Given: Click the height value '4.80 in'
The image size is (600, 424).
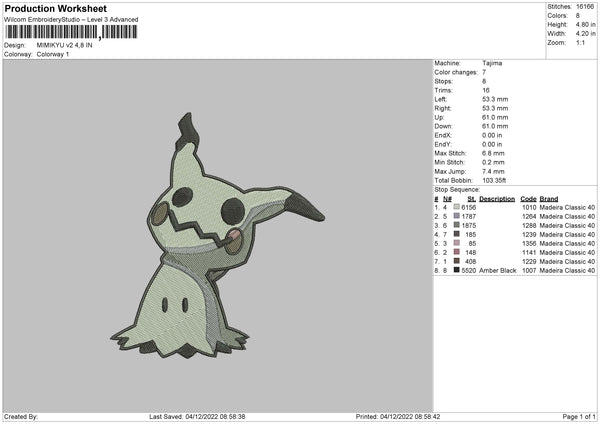Looking at the screenshot, I should pos(585,24).
